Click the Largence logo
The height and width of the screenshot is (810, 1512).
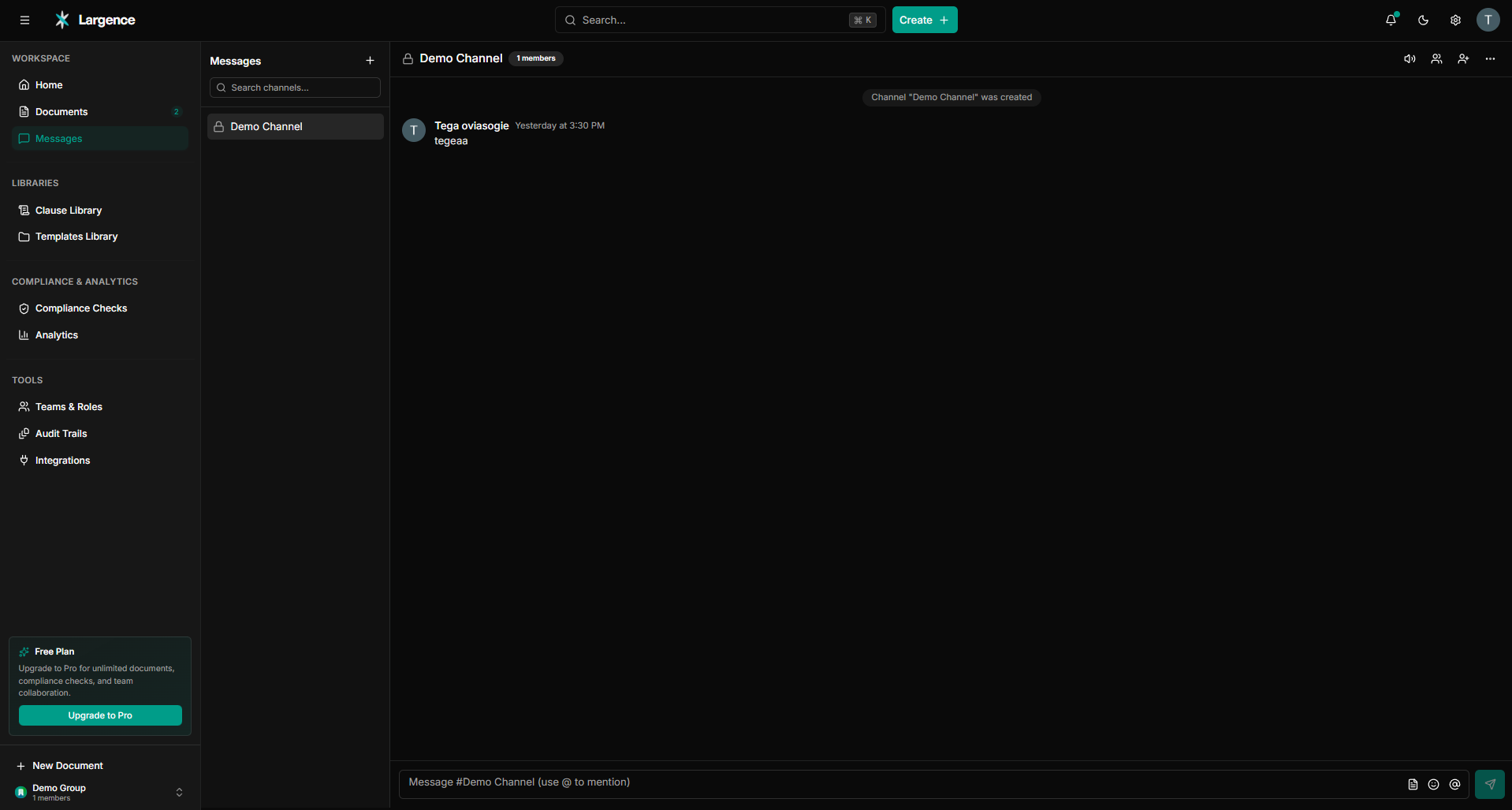[95, 20]
